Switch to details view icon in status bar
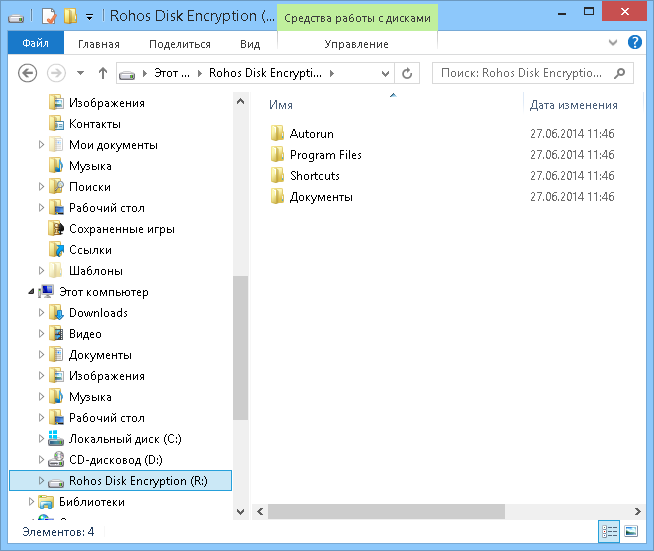This screenshot has width=654, height=551. [x=609, y=531]
